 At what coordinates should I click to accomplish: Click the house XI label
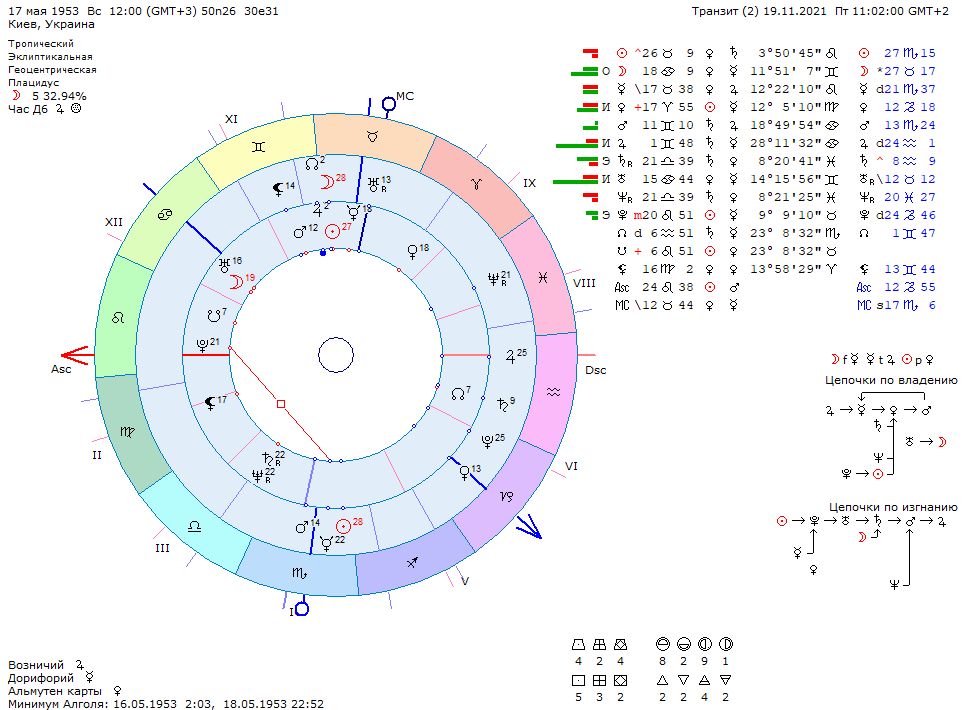(x=232, y=119)
